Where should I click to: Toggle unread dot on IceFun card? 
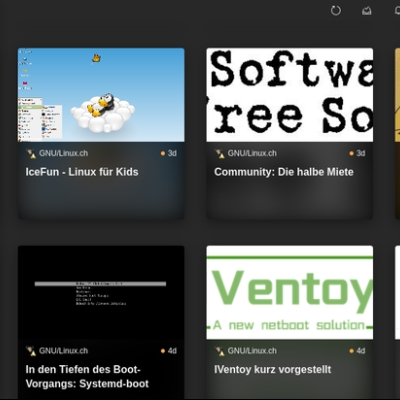(x=163, y=153)
